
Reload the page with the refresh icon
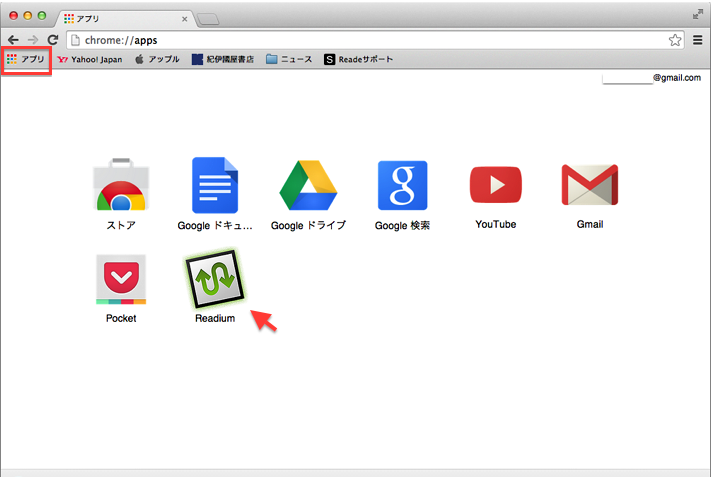[53, 40]
